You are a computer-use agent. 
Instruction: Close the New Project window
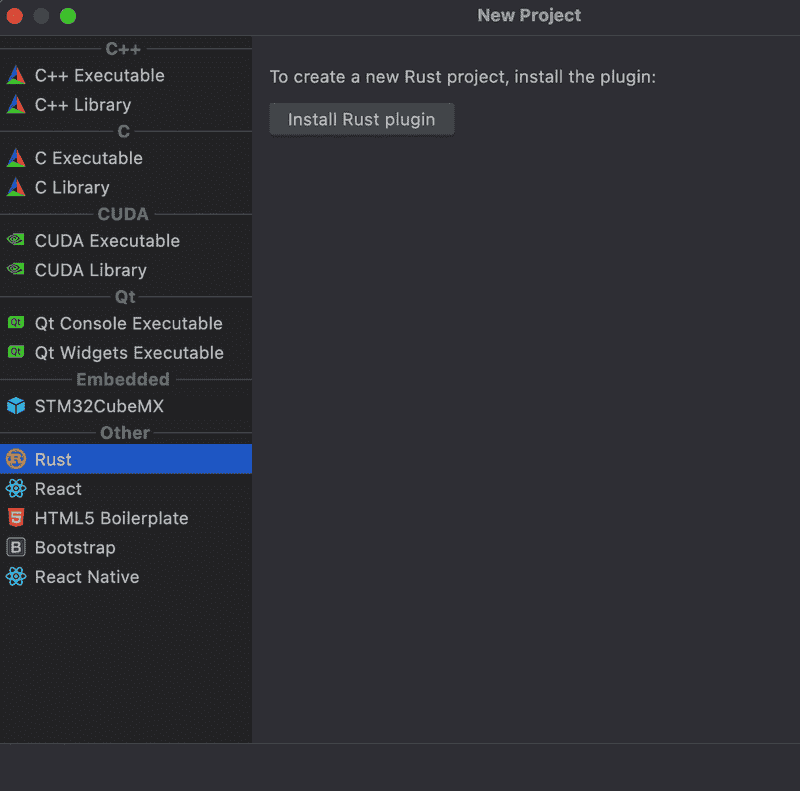coord(15,16)
